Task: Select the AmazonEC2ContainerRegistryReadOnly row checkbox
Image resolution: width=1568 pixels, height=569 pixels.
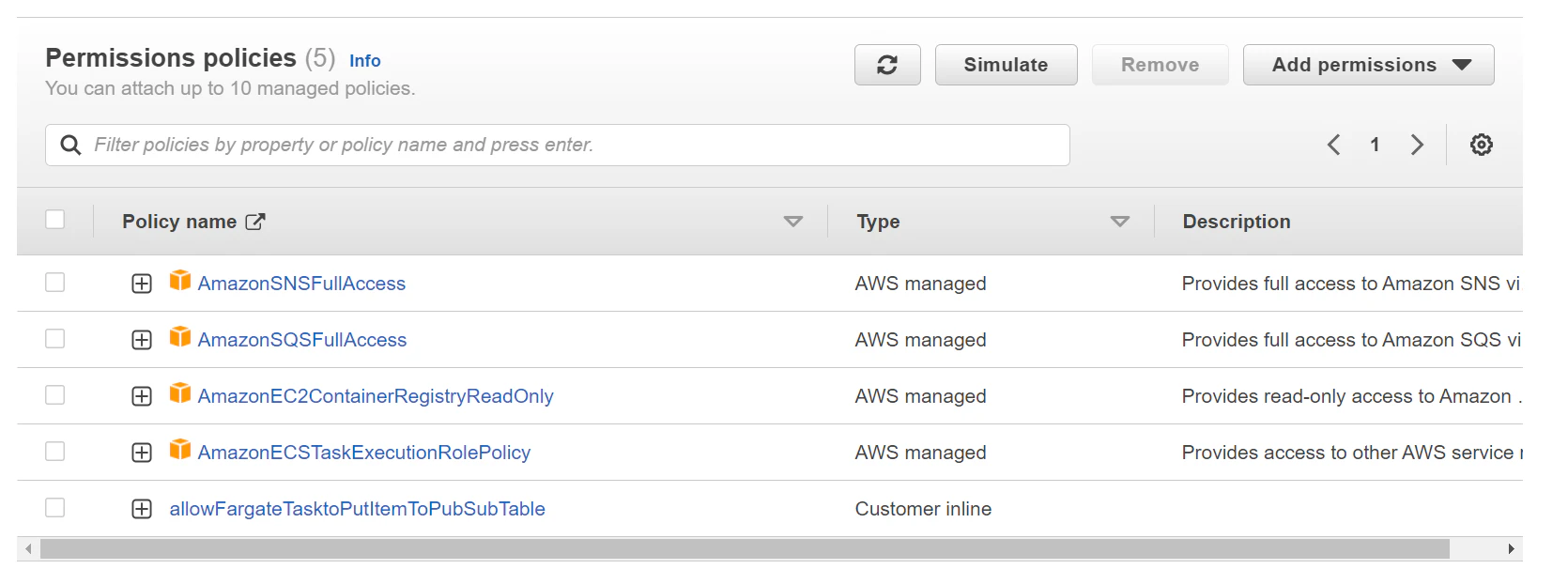Action: [x=55, y=394]
